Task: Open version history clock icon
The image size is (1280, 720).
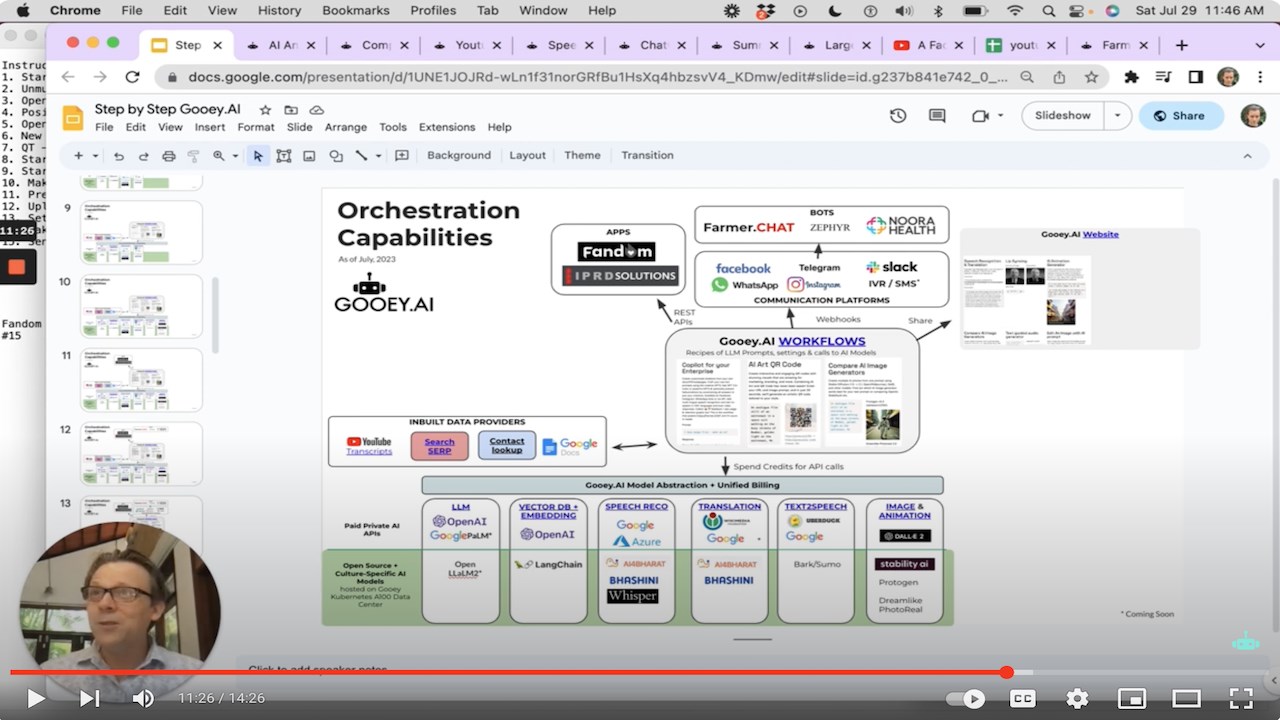Action: click(898, 116)
